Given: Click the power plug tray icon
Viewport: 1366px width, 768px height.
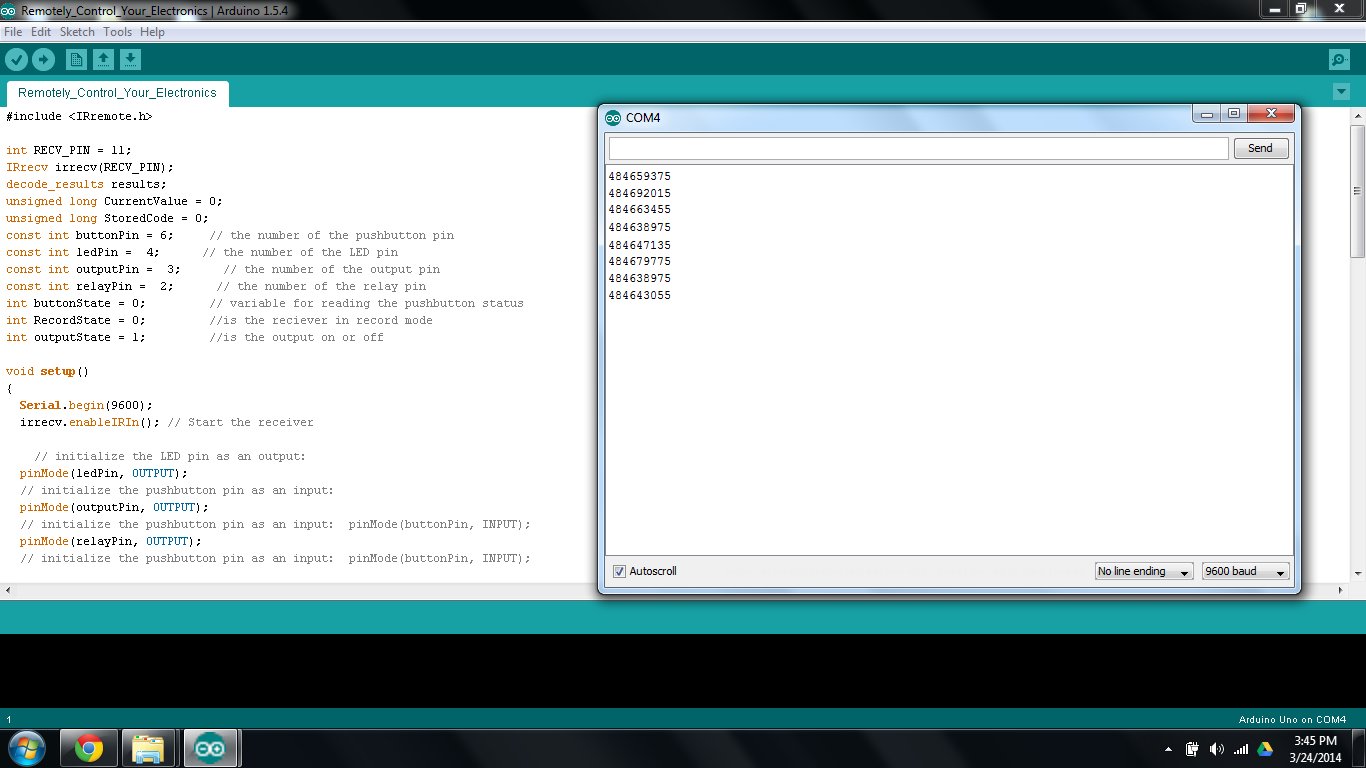Looking at the screenshot, I should [1192, 749].
